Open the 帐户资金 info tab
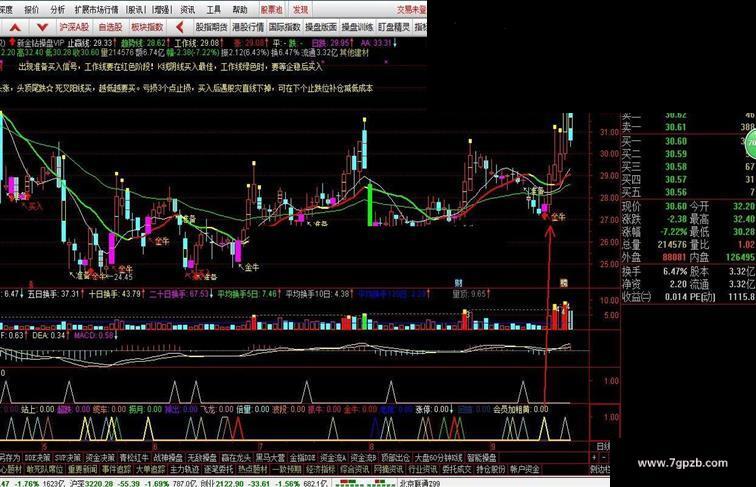The height and width of the screenshot is (487, 756). click(x=525, y=469)
